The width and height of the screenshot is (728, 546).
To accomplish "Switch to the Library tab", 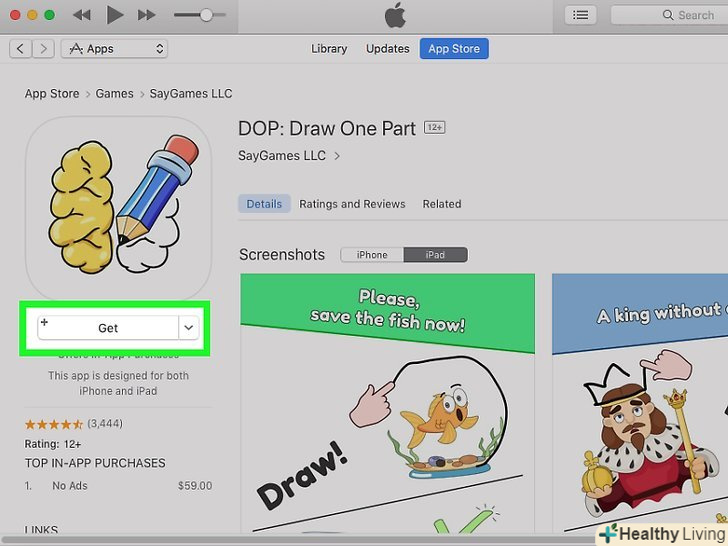I will (x=329, y=49).
